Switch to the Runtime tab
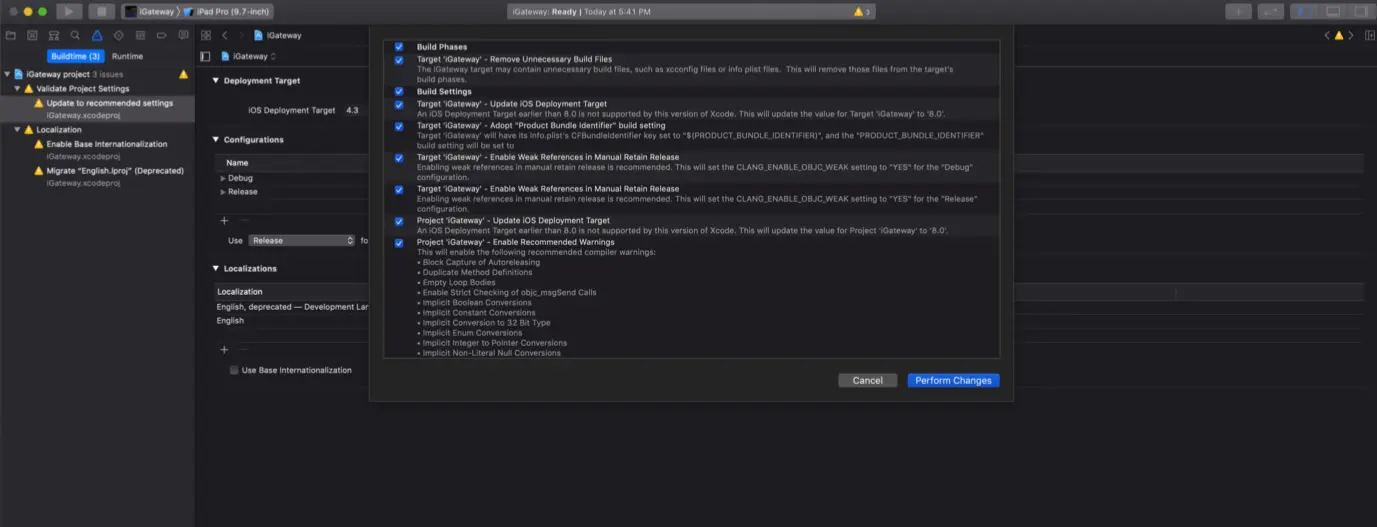Screen dimensions: 1377x527 [127, 56]
